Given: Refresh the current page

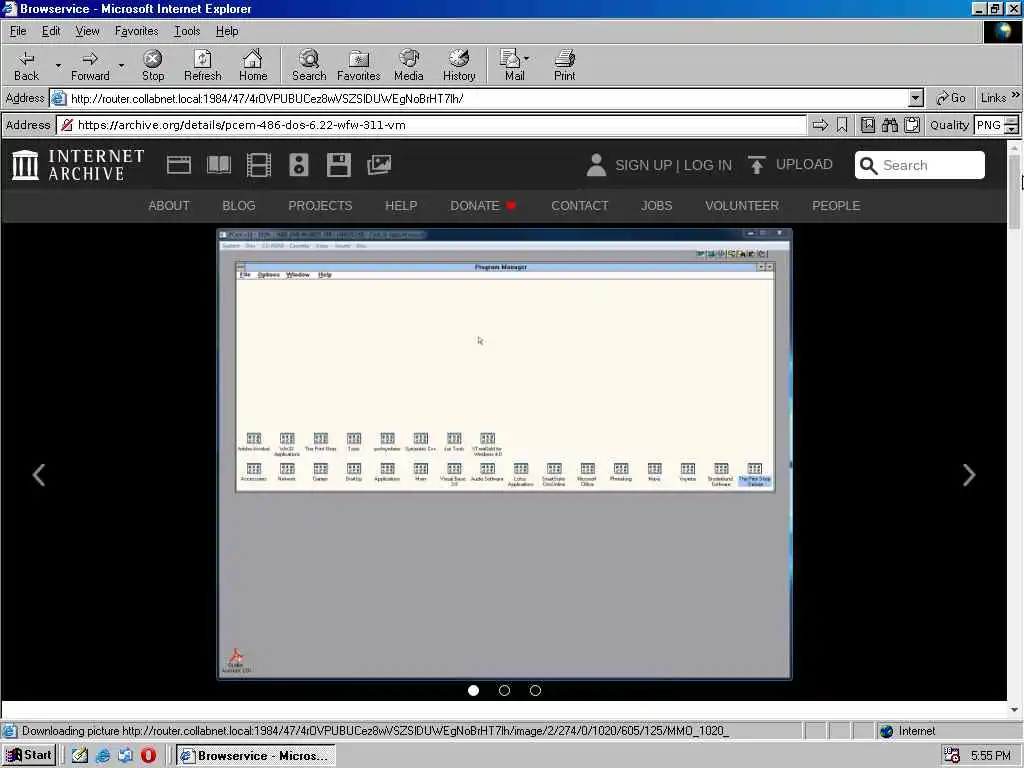Looking at the screenshot, I should pyautogui.click(x=202, y=65).
